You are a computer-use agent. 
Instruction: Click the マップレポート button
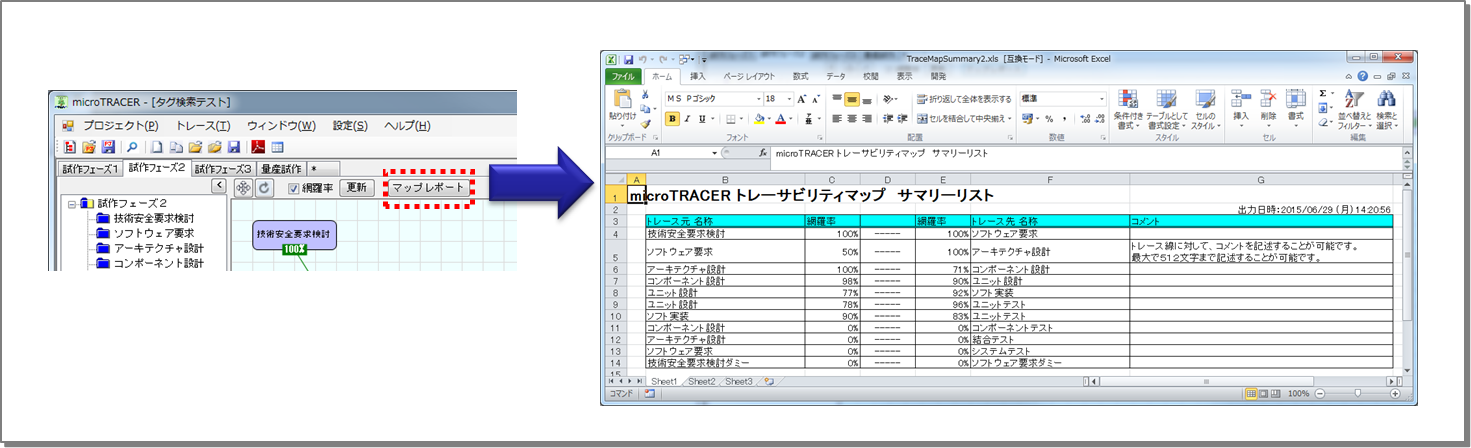tap(429, 187)
